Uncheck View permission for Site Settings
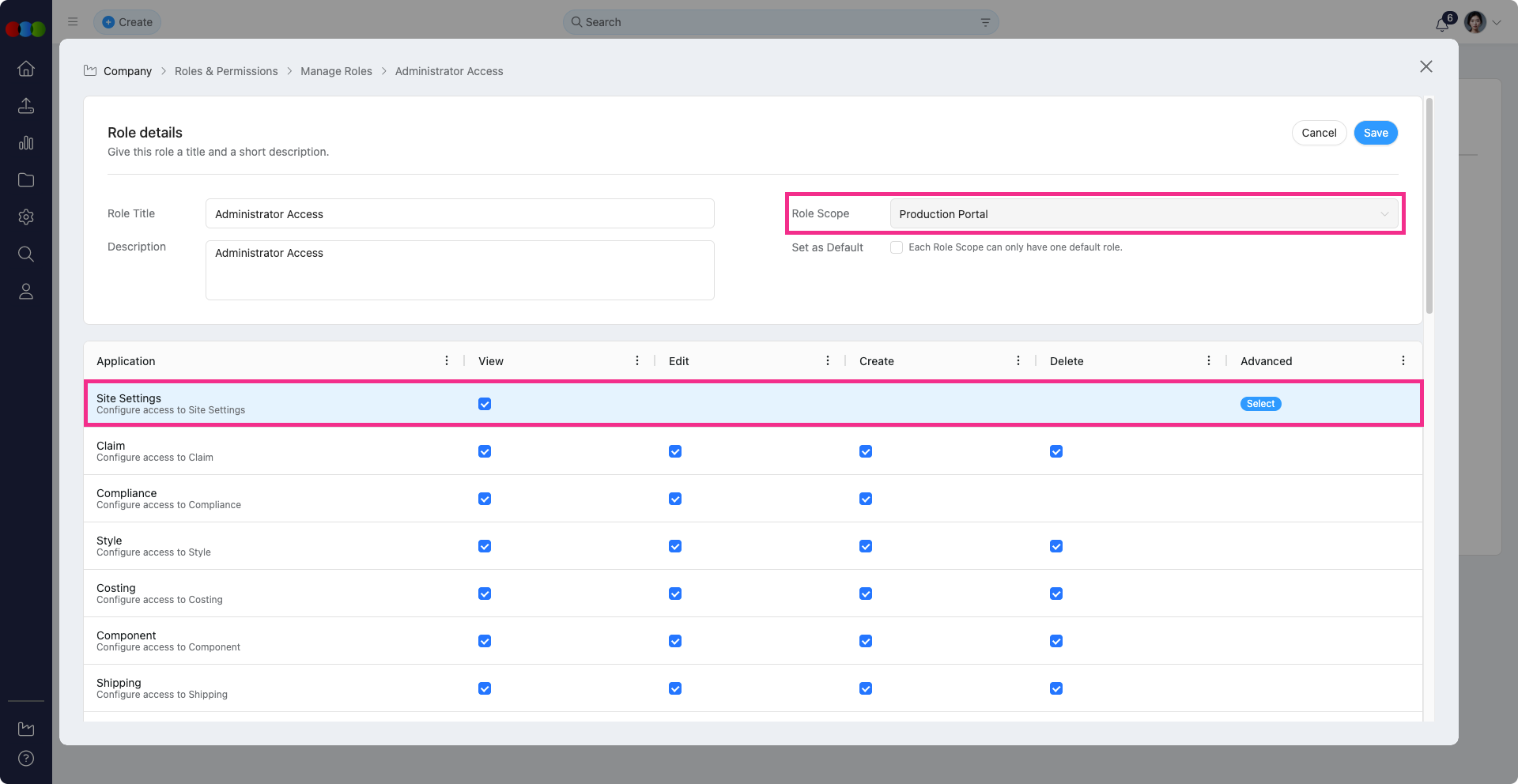1518x784 pixels. [485, 404]
